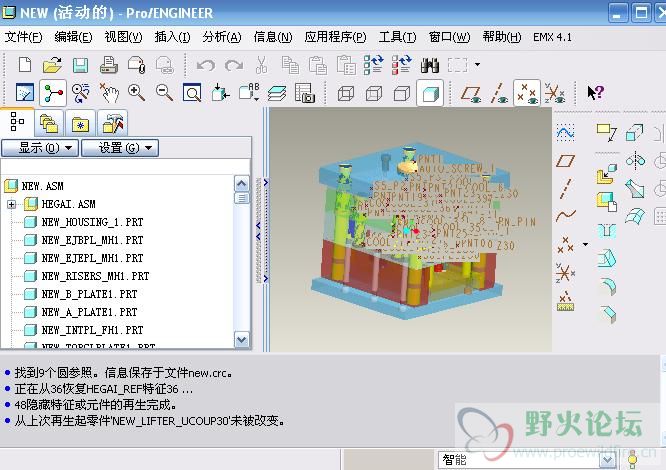
Task: Click the Zoom In magnifier
Action: (136, 92)
